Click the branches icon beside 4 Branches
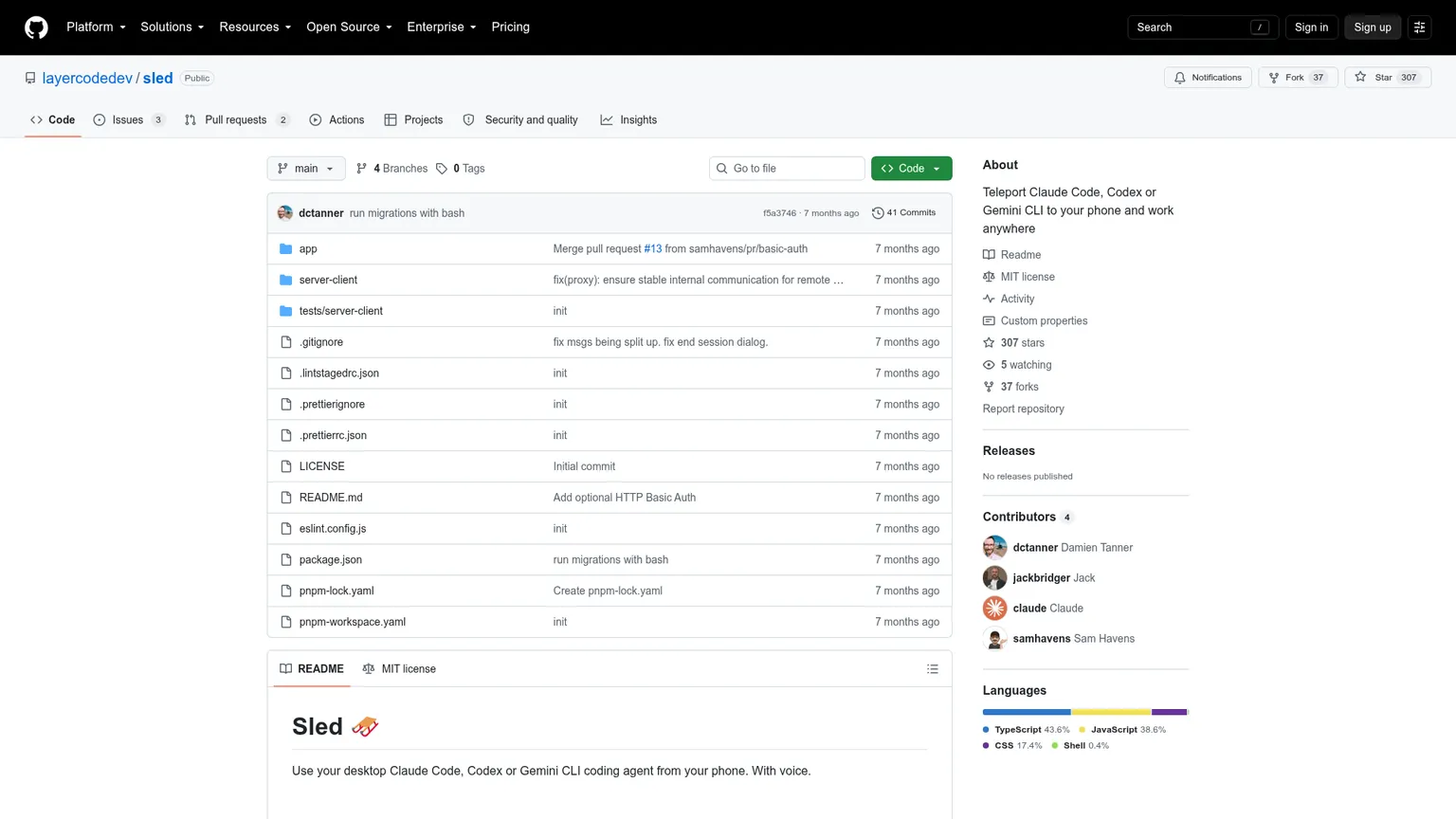 361,169
